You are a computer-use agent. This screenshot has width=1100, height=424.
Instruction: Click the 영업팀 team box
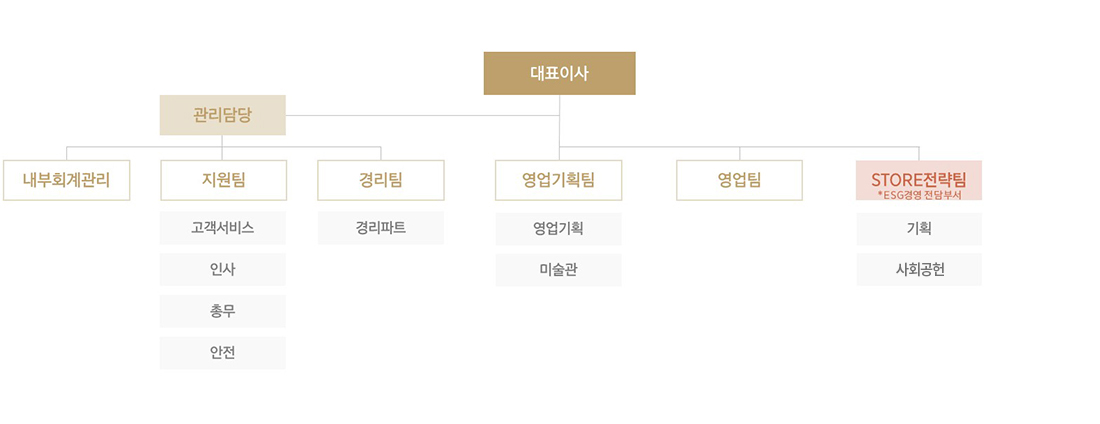point(739,180)
